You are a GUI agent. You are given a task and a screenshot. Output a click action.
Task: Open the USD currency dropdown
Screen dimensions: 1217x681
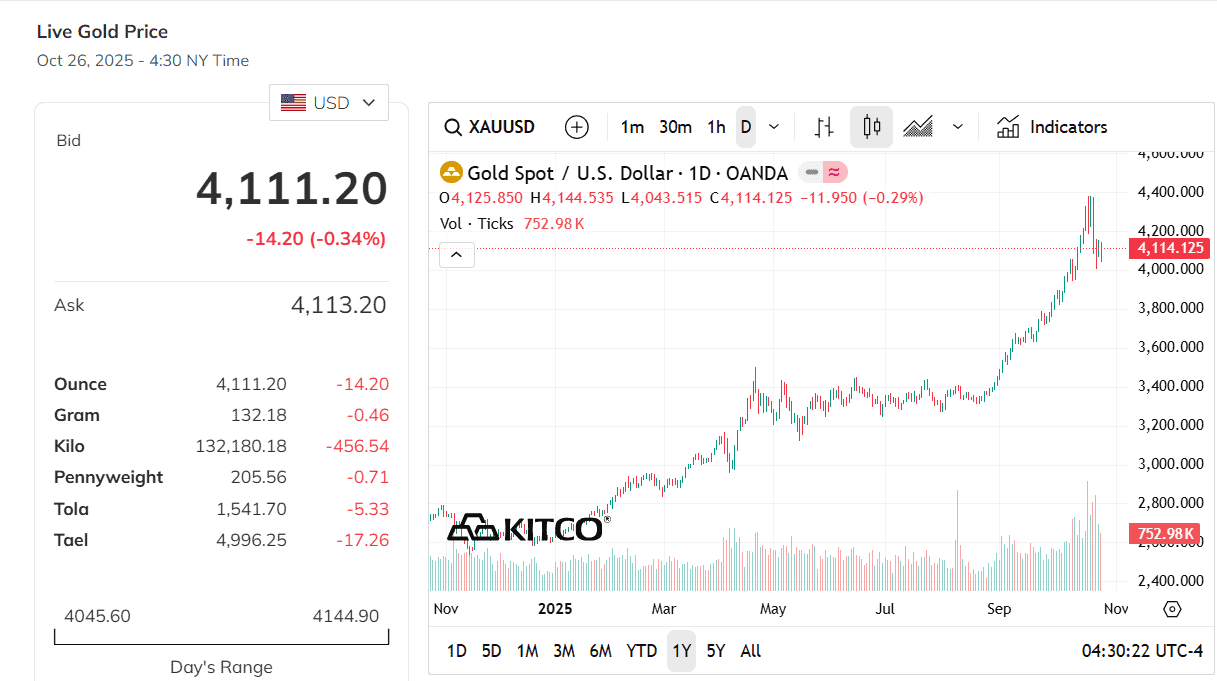(x=329, y=102)
